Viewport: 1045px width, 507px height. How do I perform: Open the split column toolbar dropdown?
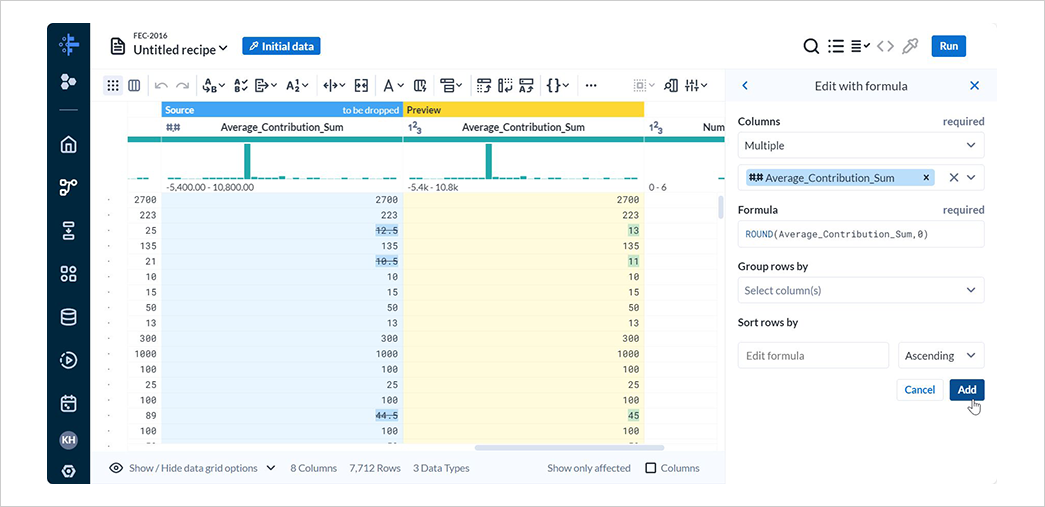tap(334, 85)
